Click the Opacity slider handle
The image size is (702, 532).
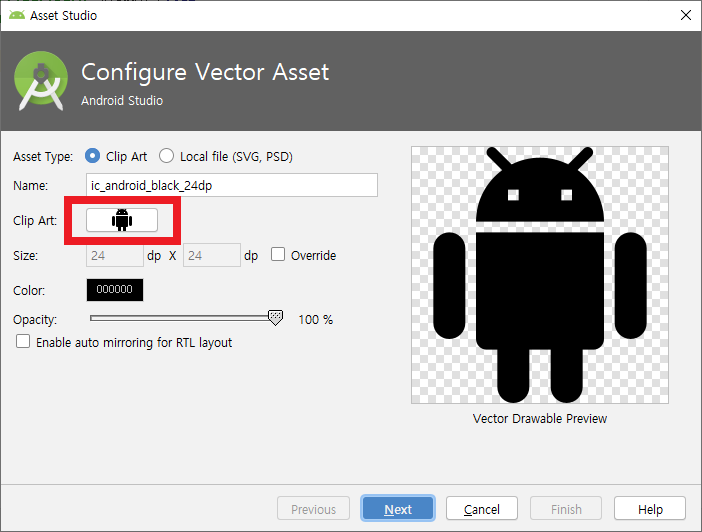coord(275,317)
